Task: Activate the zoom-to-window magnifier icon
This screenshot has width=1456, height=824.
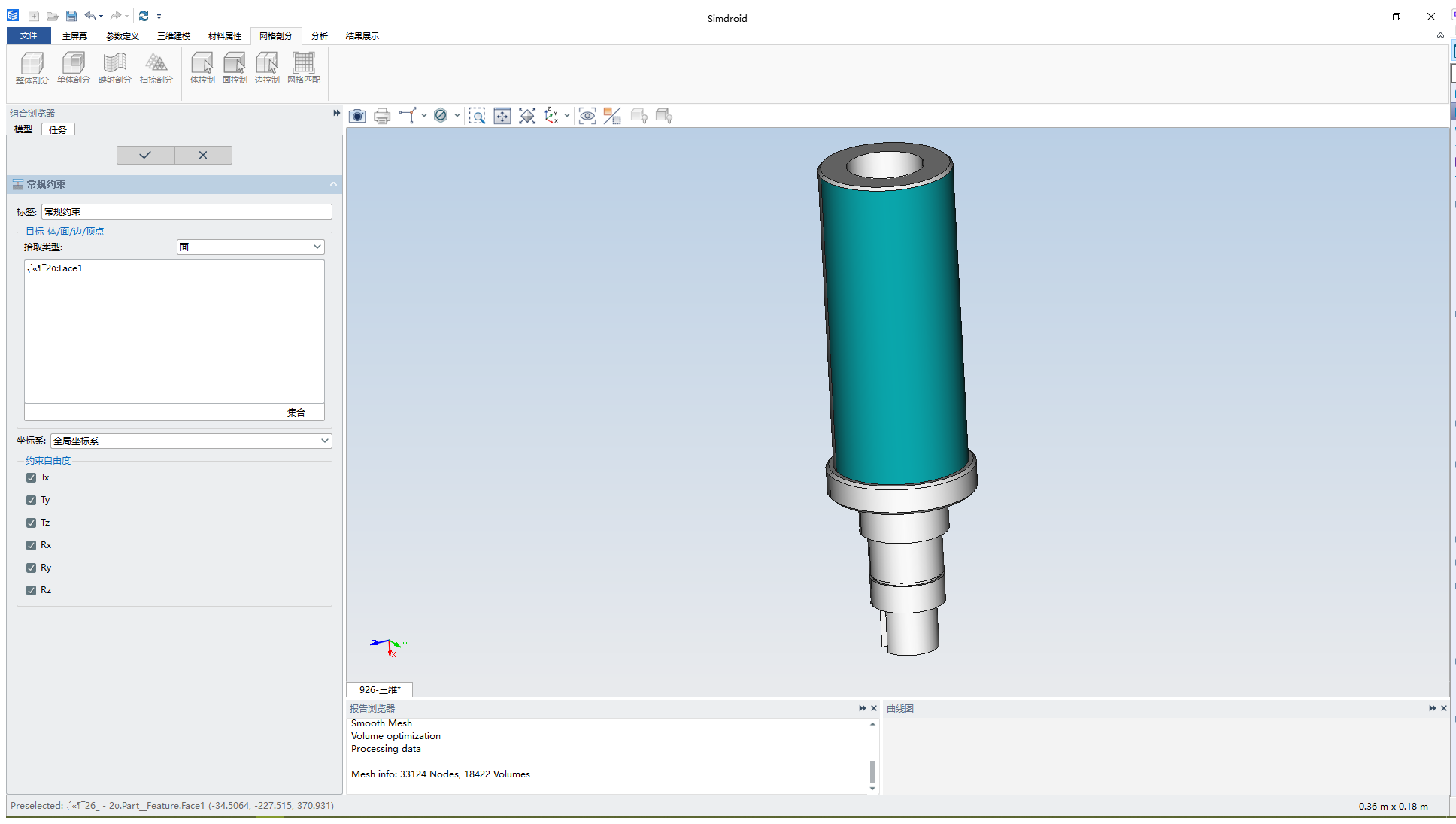Action: [x=477, y=116]
